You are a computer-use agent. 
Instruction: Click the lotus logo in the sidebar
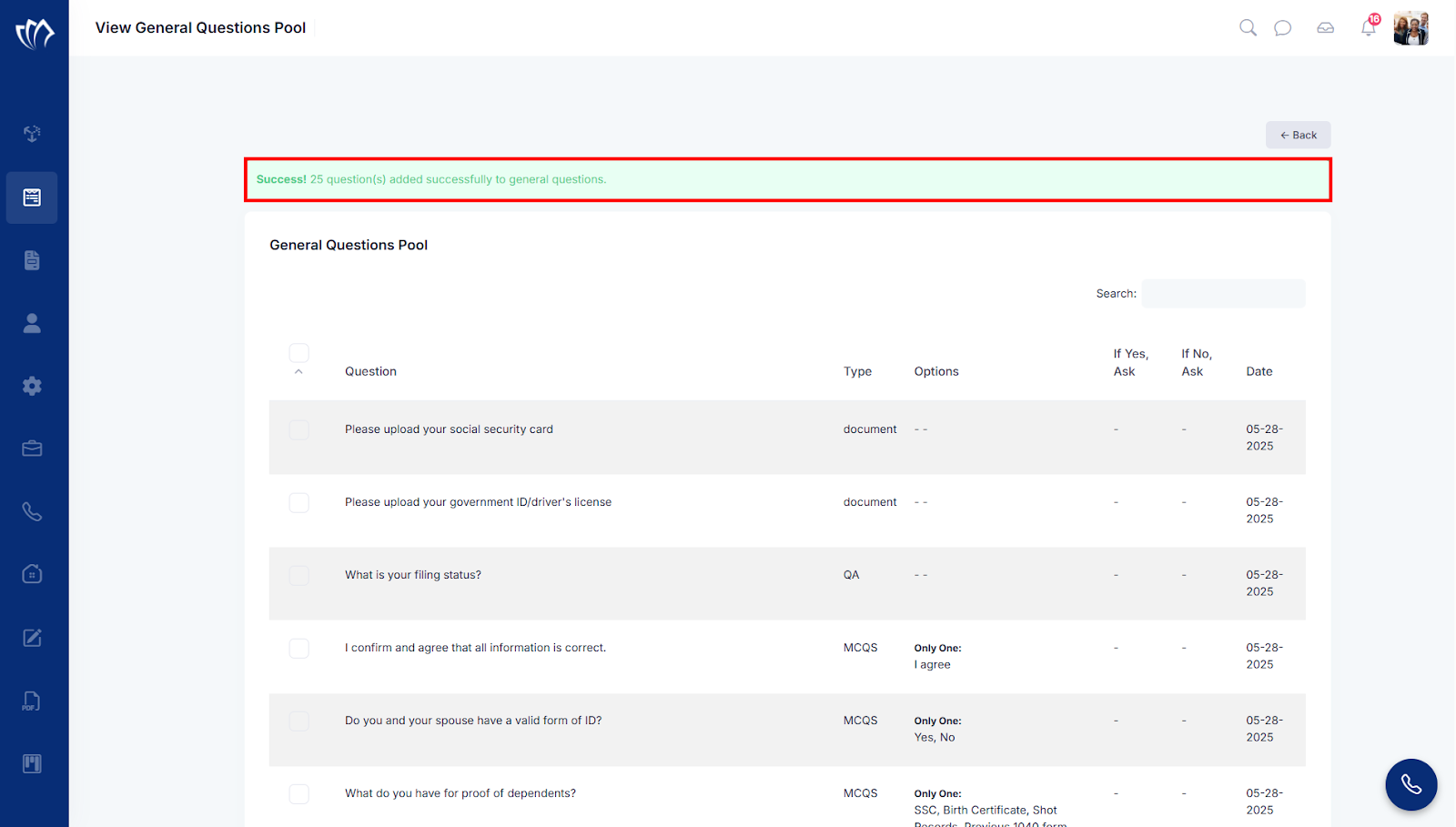pos(35,34)
